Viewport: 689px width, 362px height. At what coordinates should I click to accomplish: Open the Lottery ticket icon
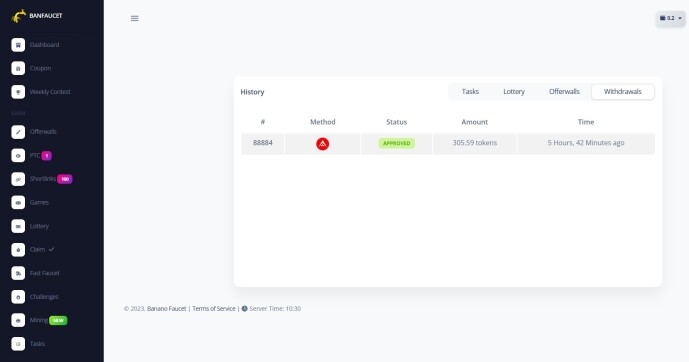tap(18, 226)
